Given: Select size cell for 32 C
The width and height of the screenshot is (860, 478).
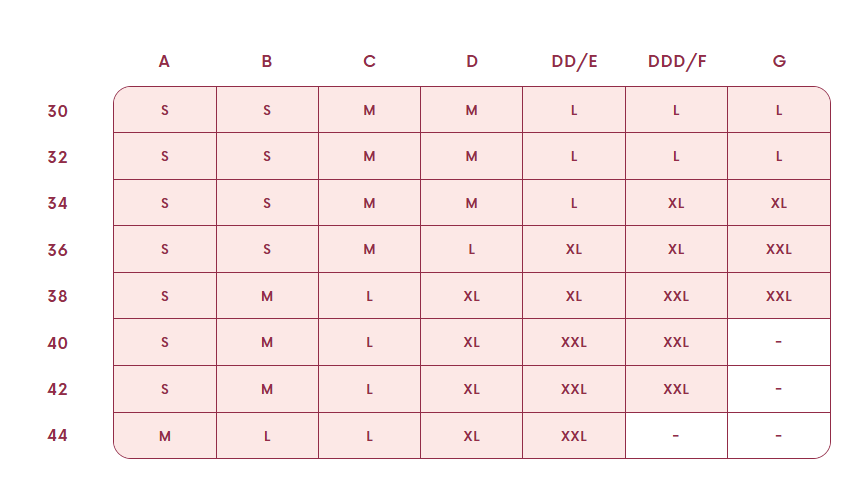Looking at the screenshot, I should pos(369,156).
